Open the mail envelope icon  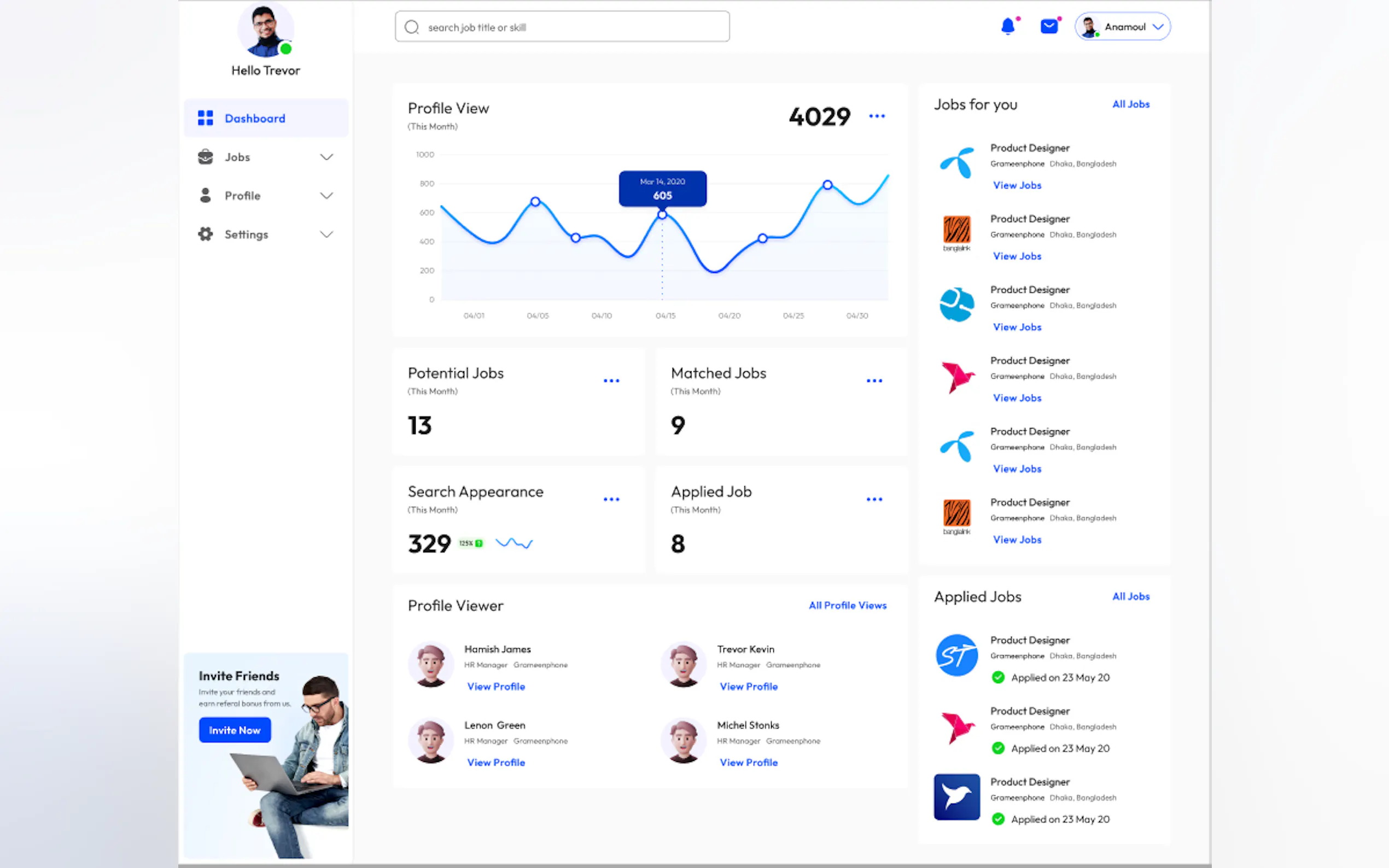pos(1049,26)
